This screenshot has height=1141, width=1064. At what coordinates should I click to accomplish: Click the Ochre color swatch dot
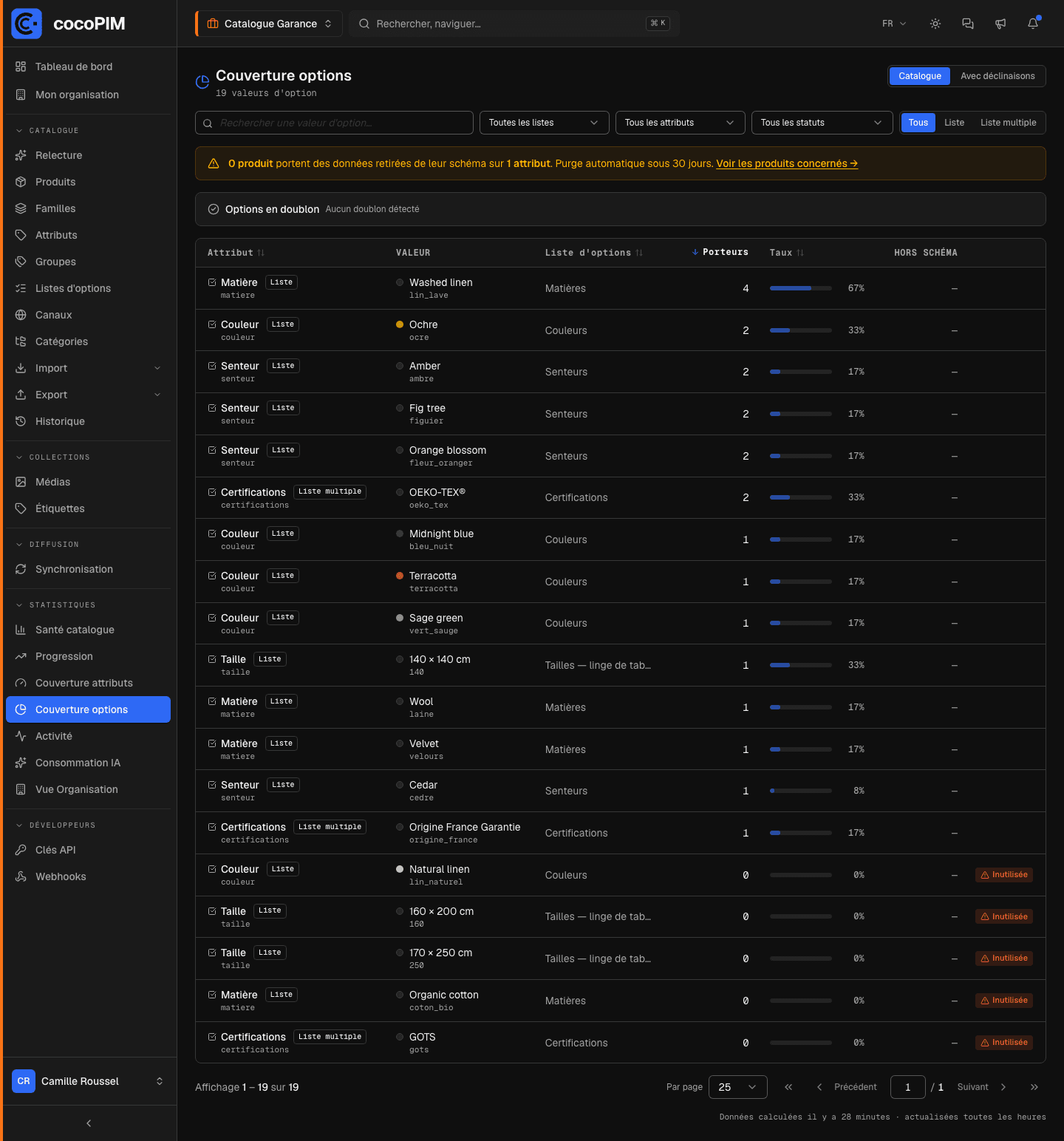point(400,324)
